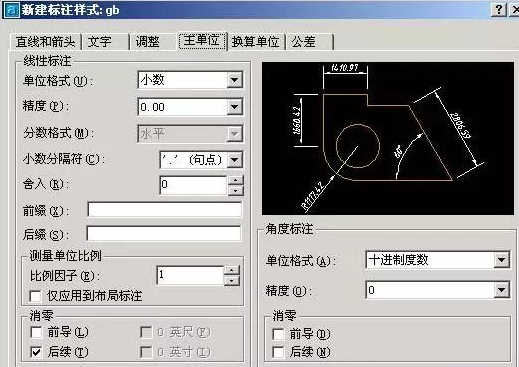
Task: Click the 后缀(S) text field
Action: pos(164,234)
